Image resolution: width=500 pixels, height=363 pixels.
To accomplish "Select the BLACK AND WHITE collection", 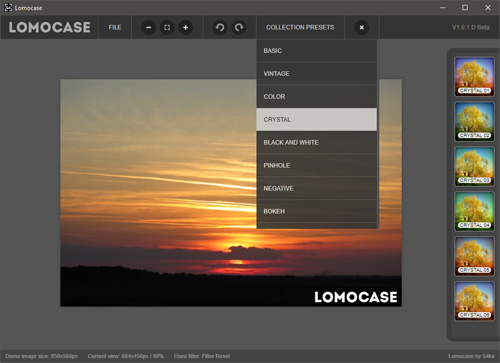I will pos(317,142).
